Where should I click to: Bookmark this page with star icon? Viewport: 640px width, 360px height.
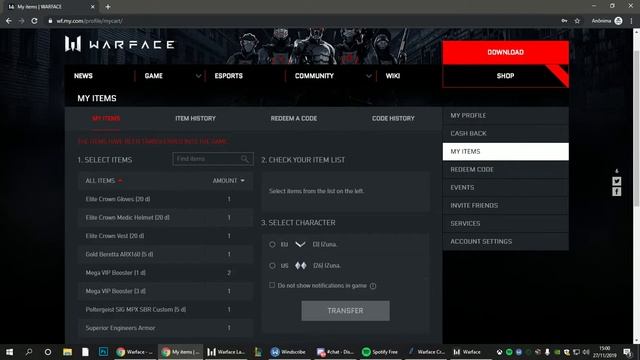point(577,21)
